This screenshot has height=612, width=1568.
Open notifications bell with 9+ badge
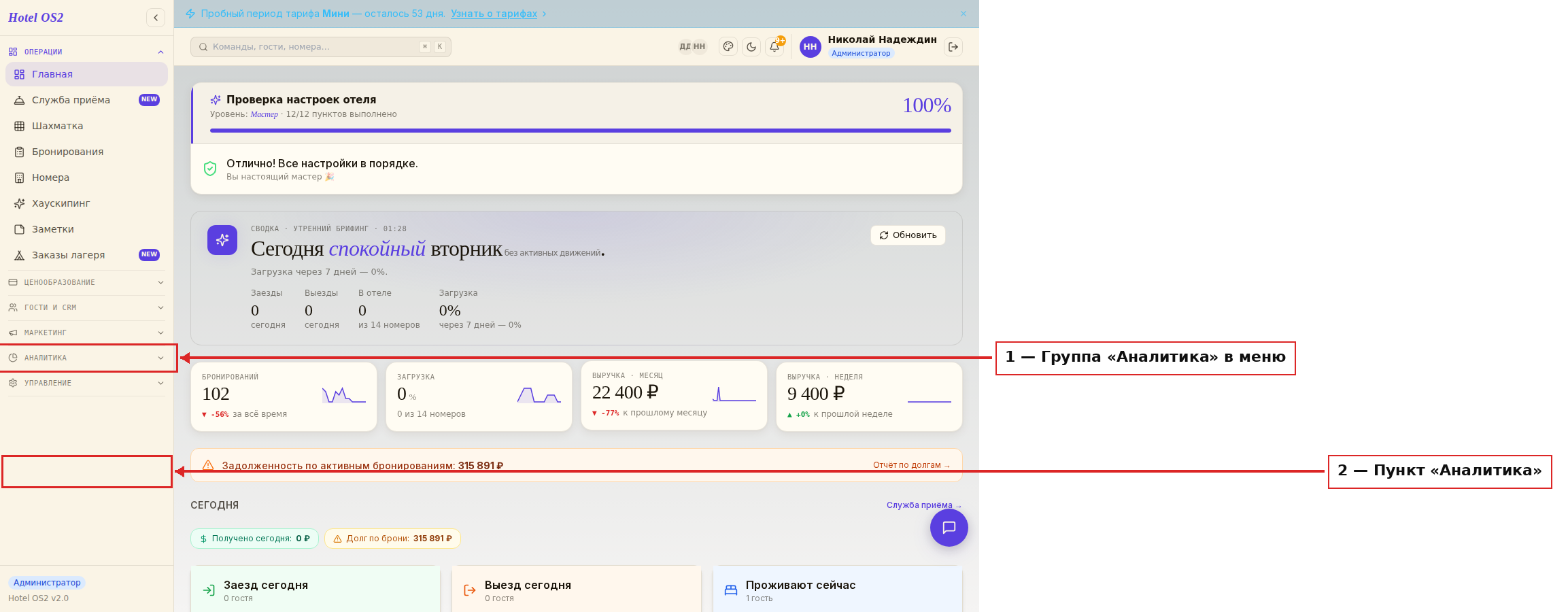[774, 47]
